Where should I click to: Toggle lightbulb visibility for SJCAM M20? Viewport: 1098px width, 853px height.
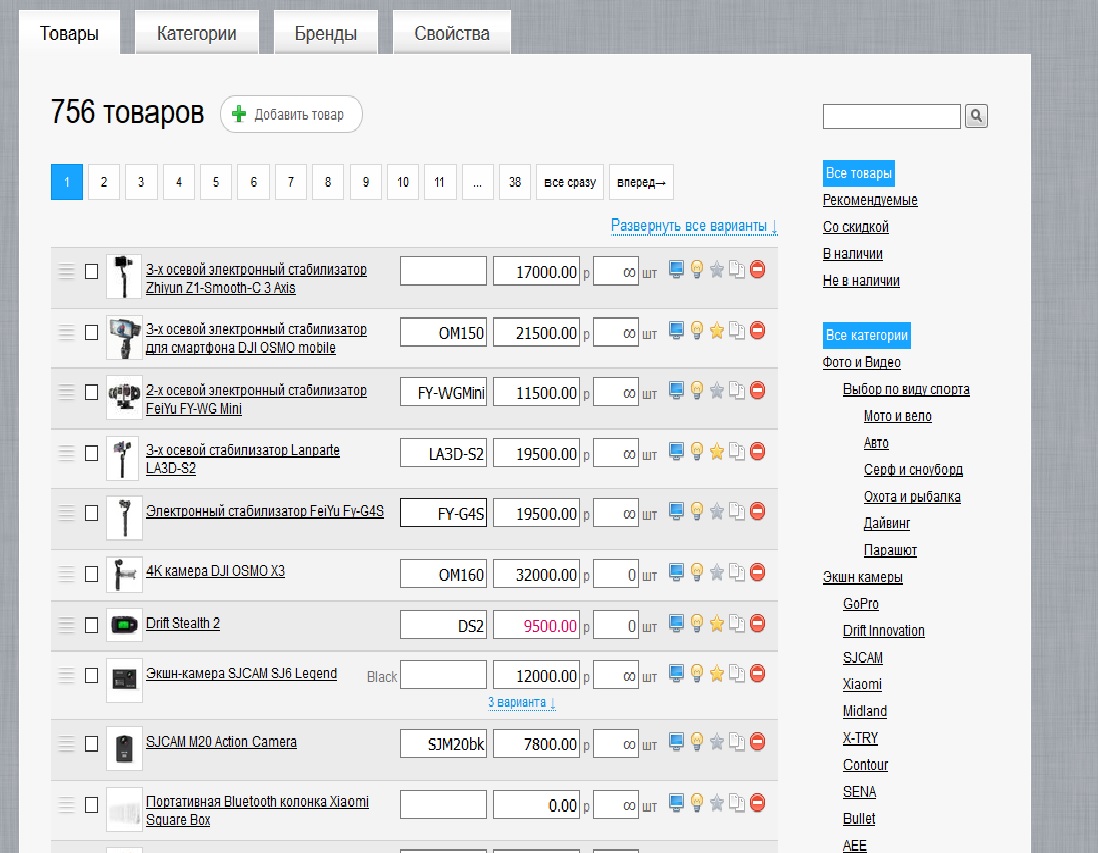click(697, 742)
